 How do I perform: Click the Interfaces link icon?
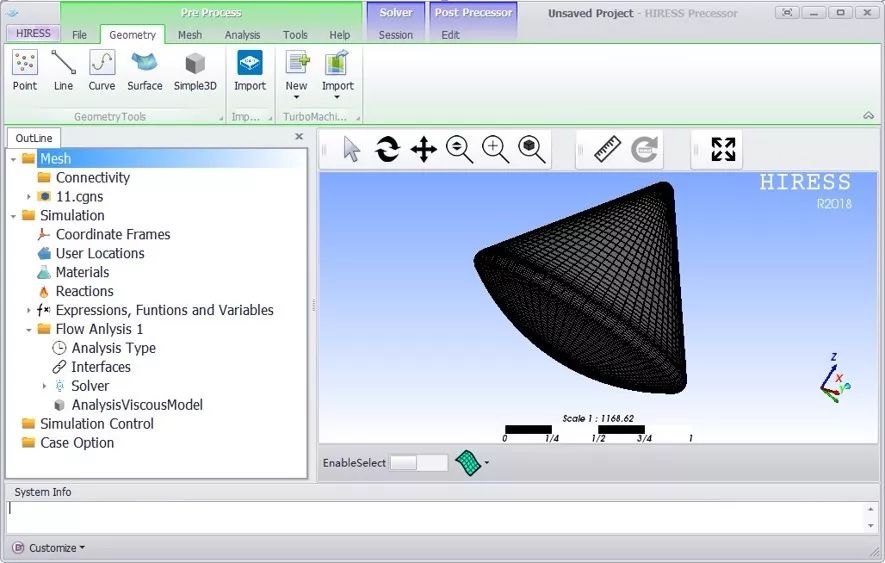(x=59, y=367)
